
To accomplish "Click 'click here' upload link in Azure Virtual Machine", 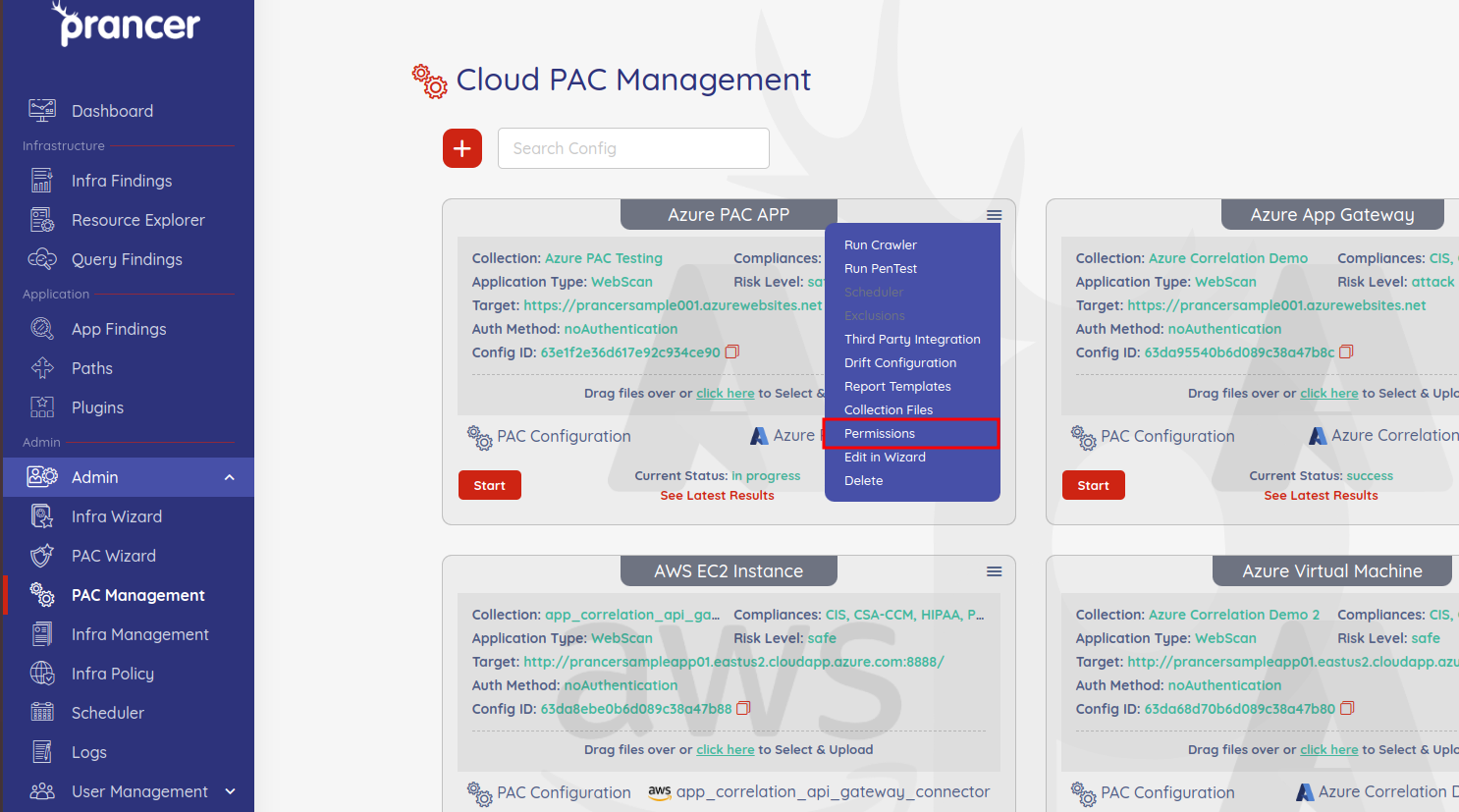I will (1329, 749).
